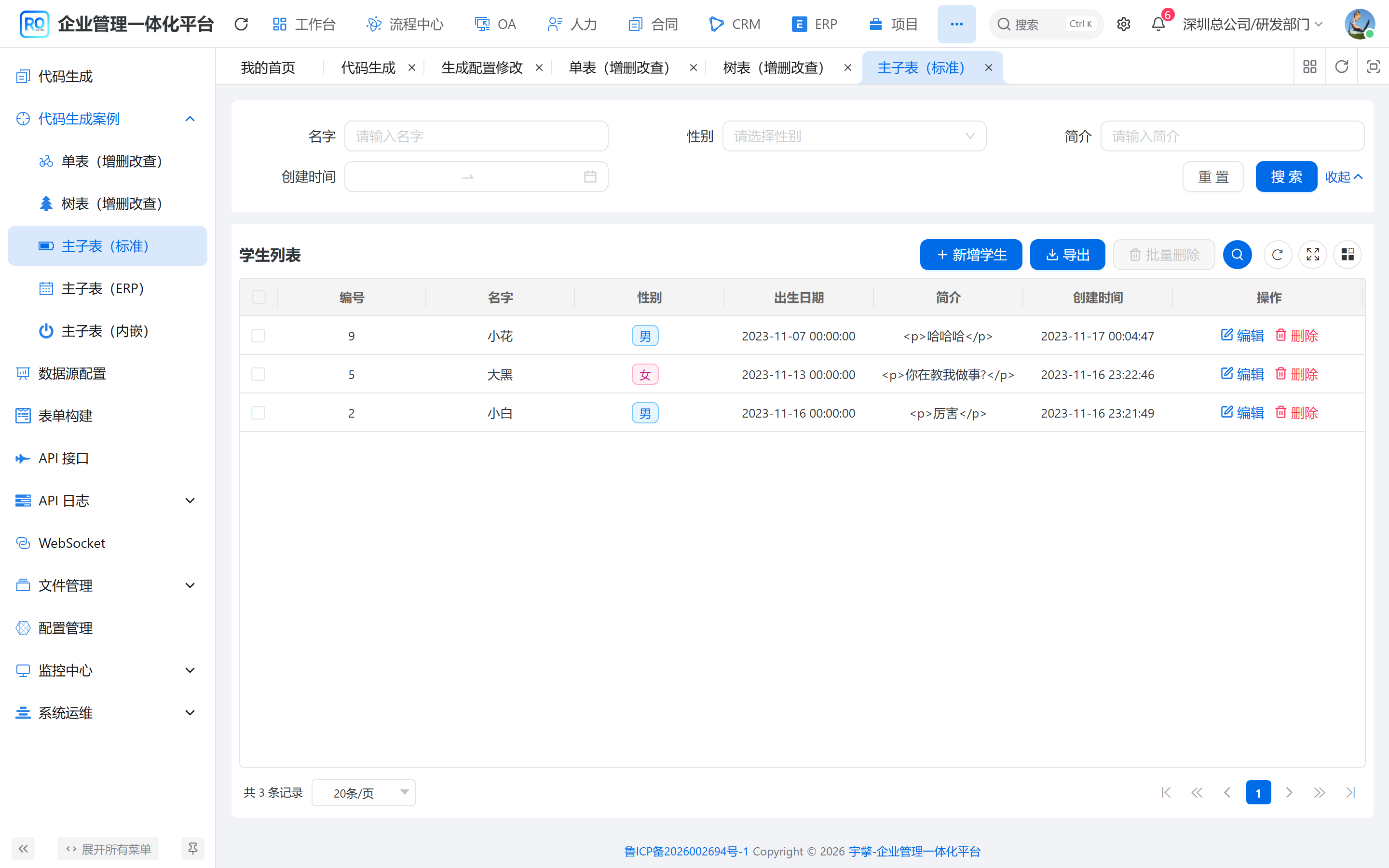Switch to the 我的首页 tab
The height and width of the screenshot is (868, 1389).
(268, 68)
